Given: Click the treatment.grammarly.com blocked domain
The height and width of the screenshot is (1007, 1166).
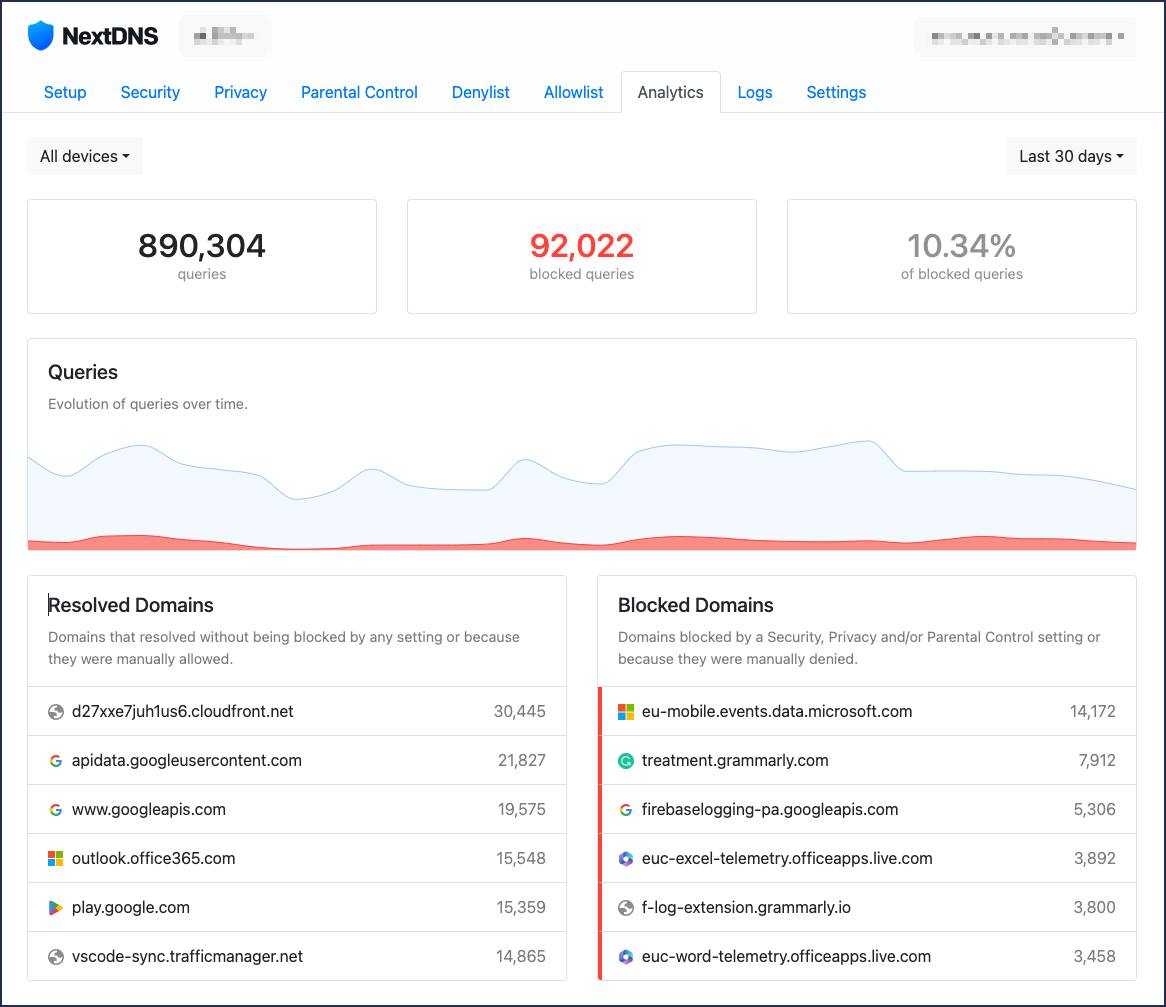Looking at the screenshot, I should click(x=735, y=761).
